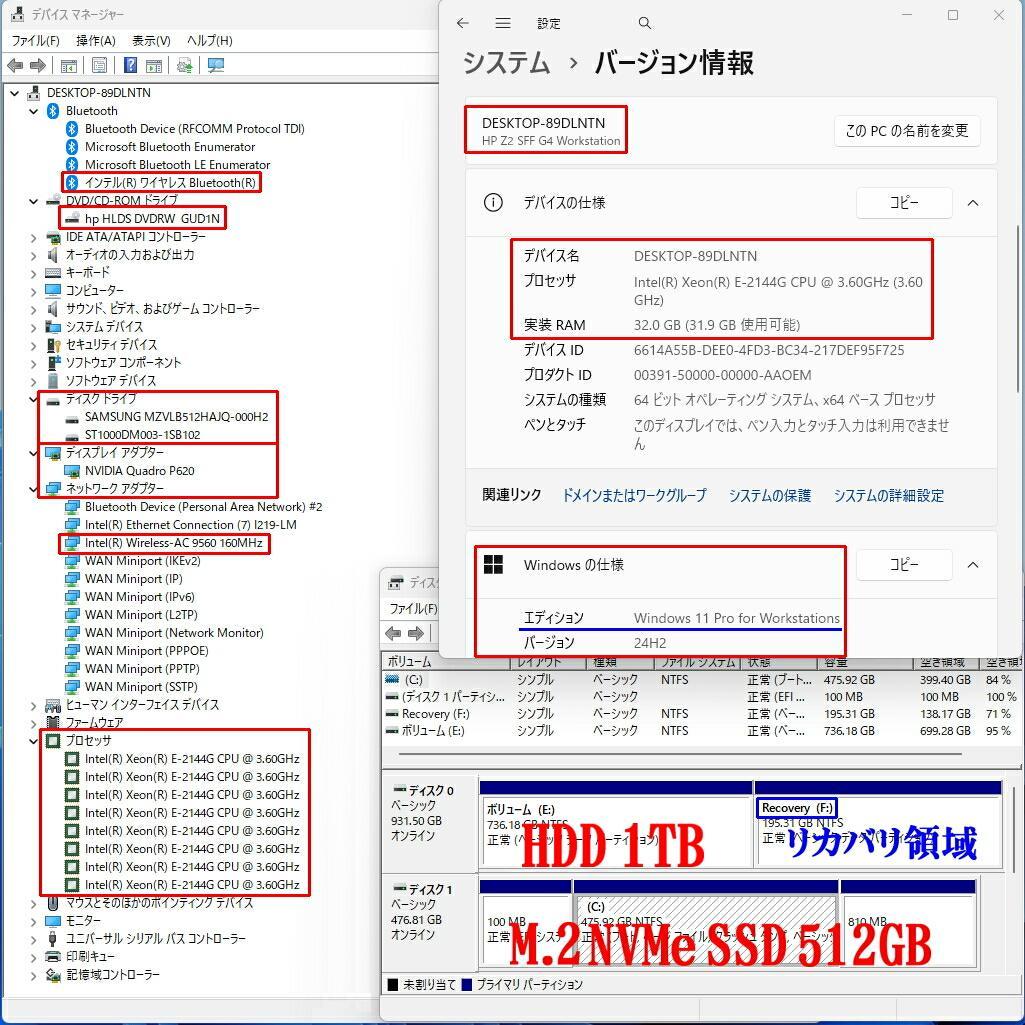Screen dimensions: 1025x1025
Task: Click the back navigation arrow in Device Manager toolbar
Action: 16,64
